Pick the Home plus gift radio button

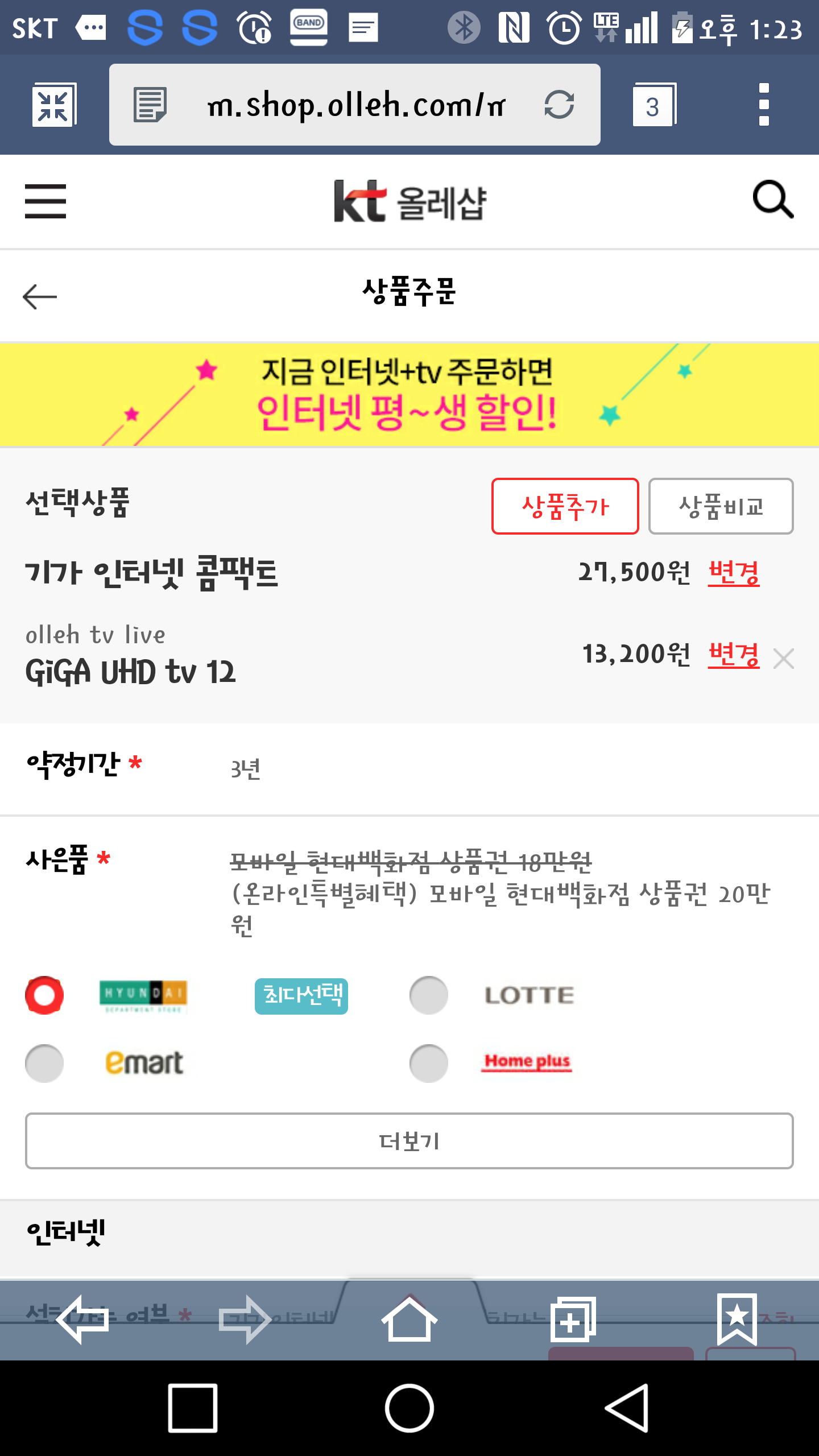point(429,1063)
